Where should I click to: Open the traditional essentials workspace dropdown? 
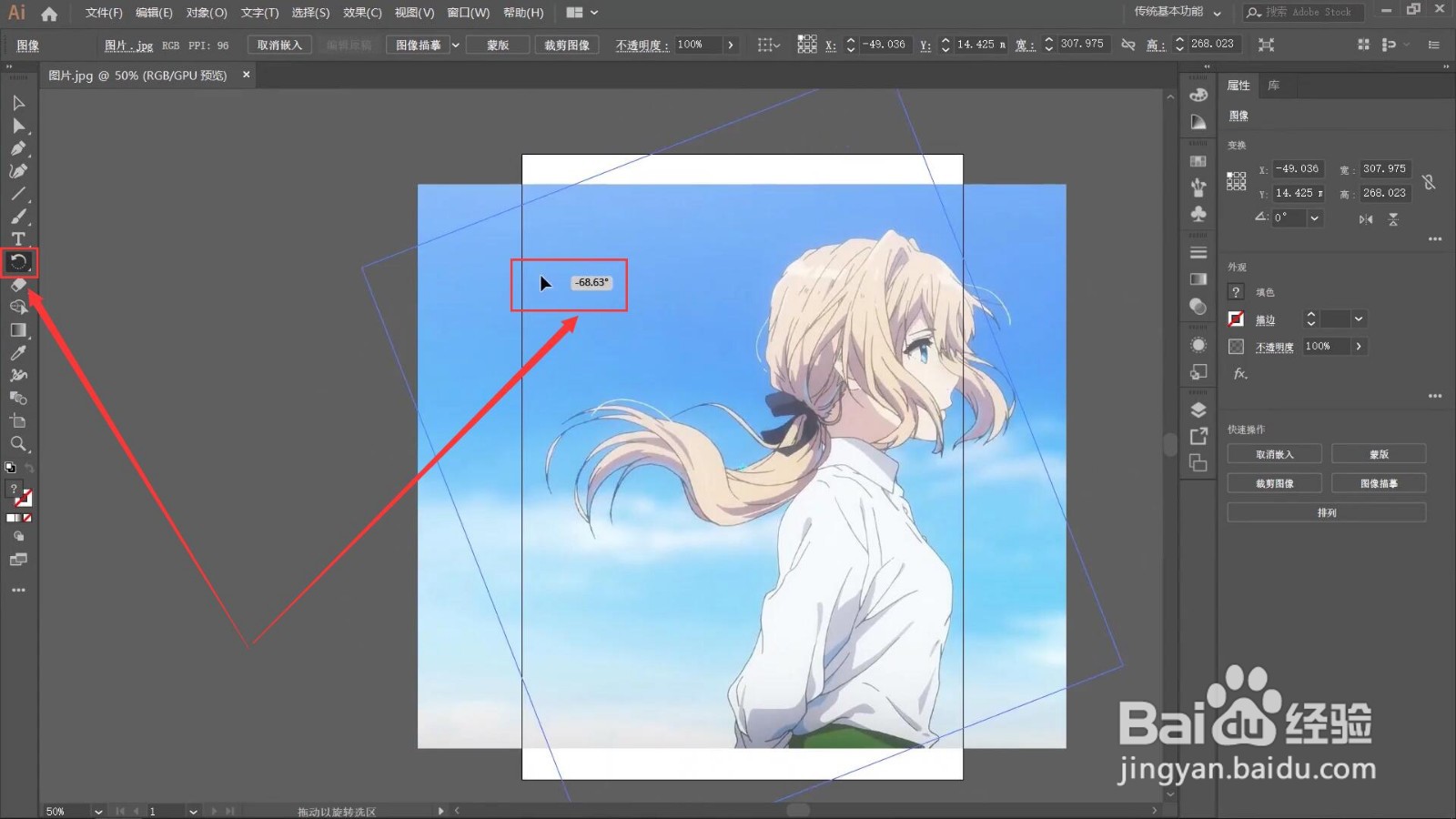(1178, 12)
